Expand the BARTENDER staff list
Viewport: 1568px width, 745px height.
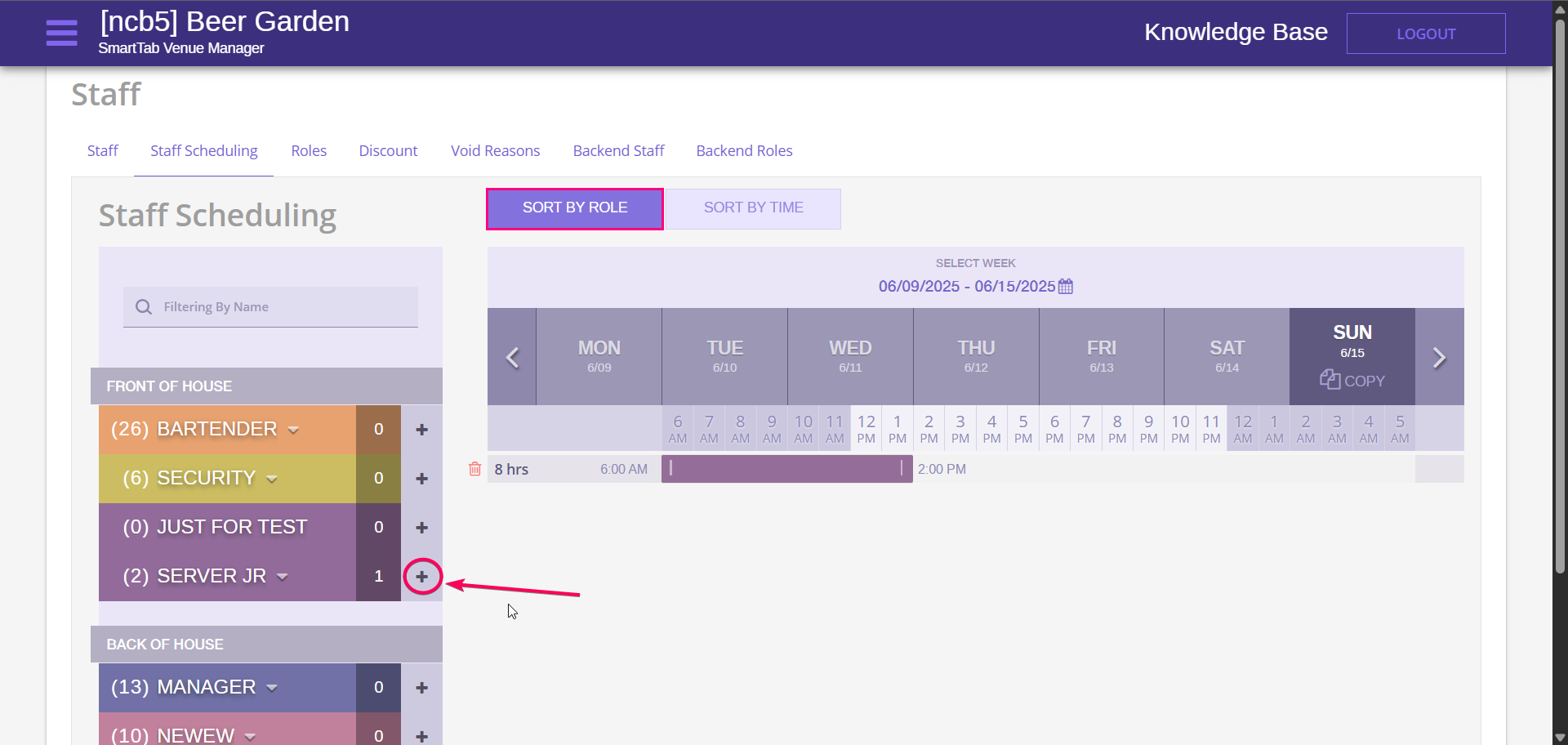[x=293, y=430]
